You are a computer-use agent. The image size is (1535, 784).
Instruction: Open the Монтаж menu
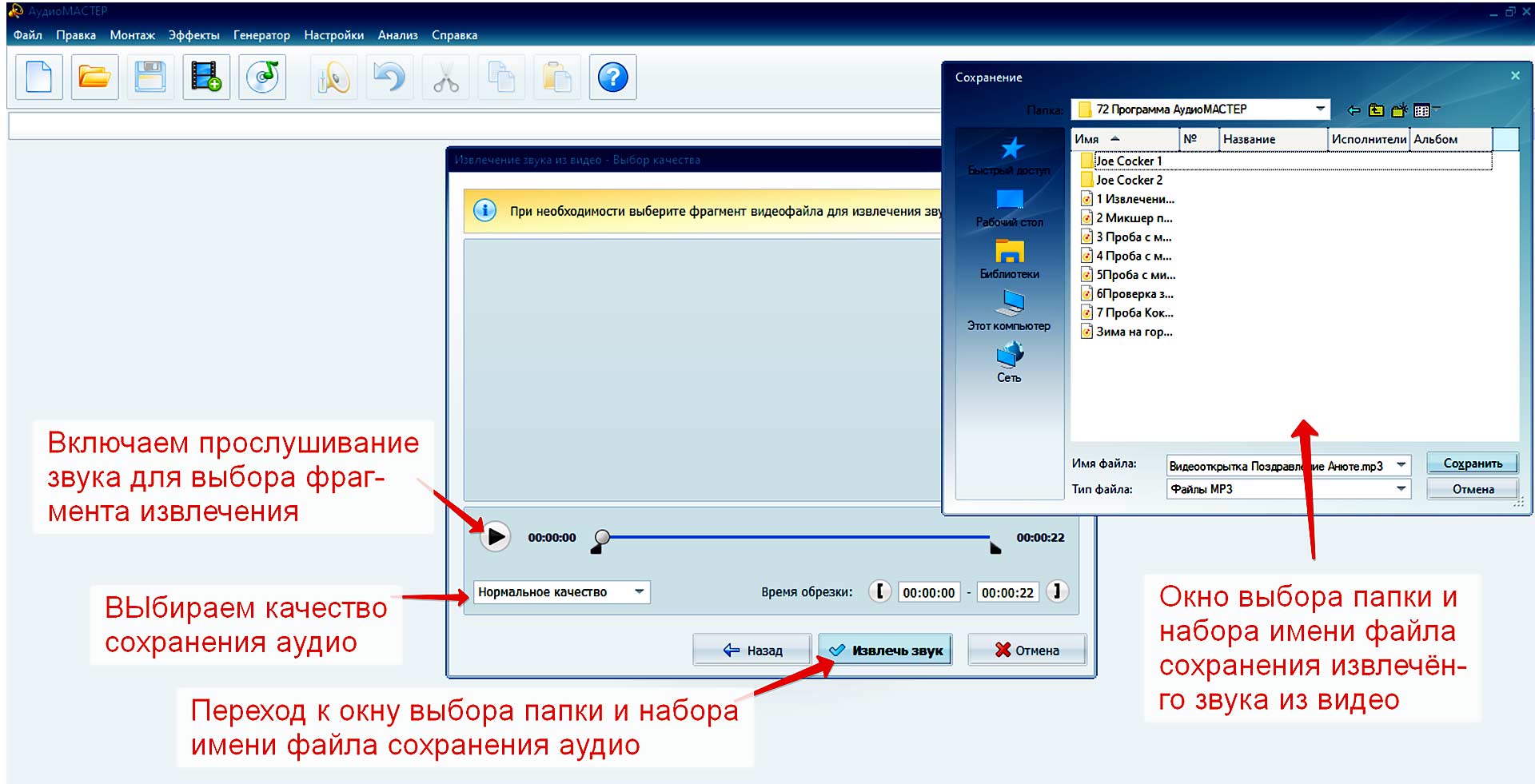point(133,35)
